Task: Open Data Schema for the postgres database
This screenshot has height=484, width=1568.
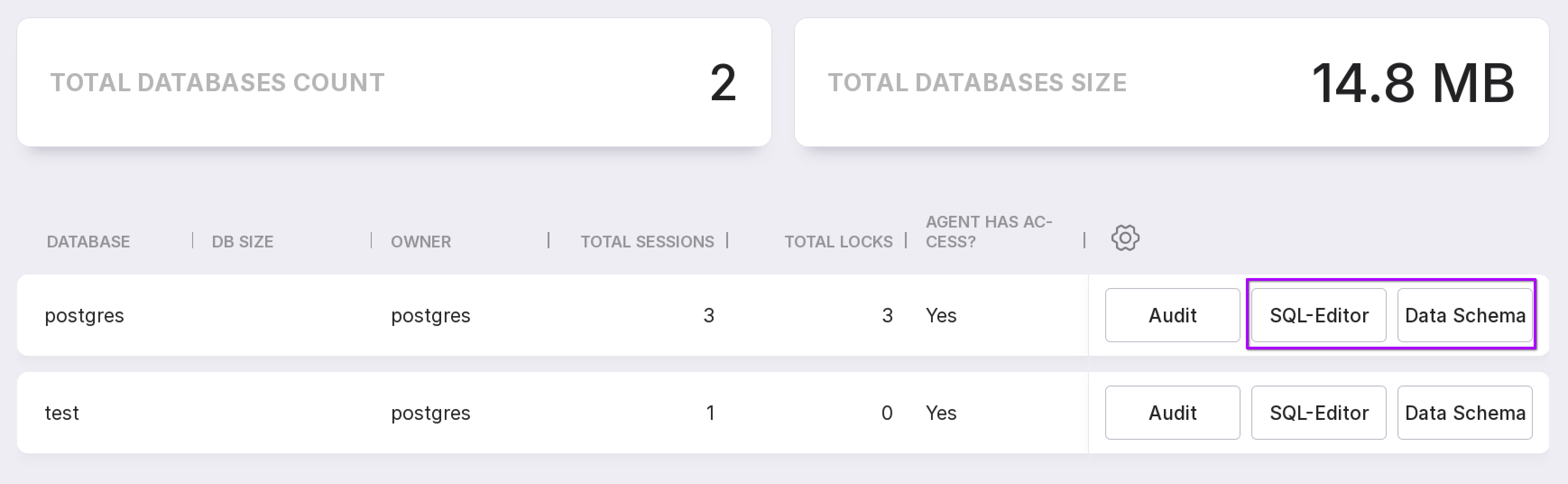Action: coord(1465,315)
